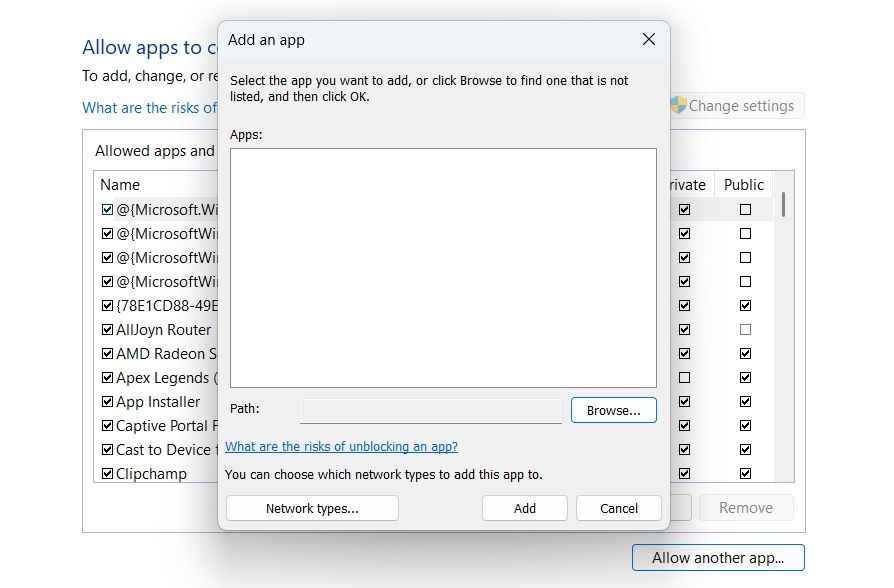This screenshot has height=588, width=894.
Task: Toggle the AMD Radeon name checkbox
Action: tap(107, 354)
